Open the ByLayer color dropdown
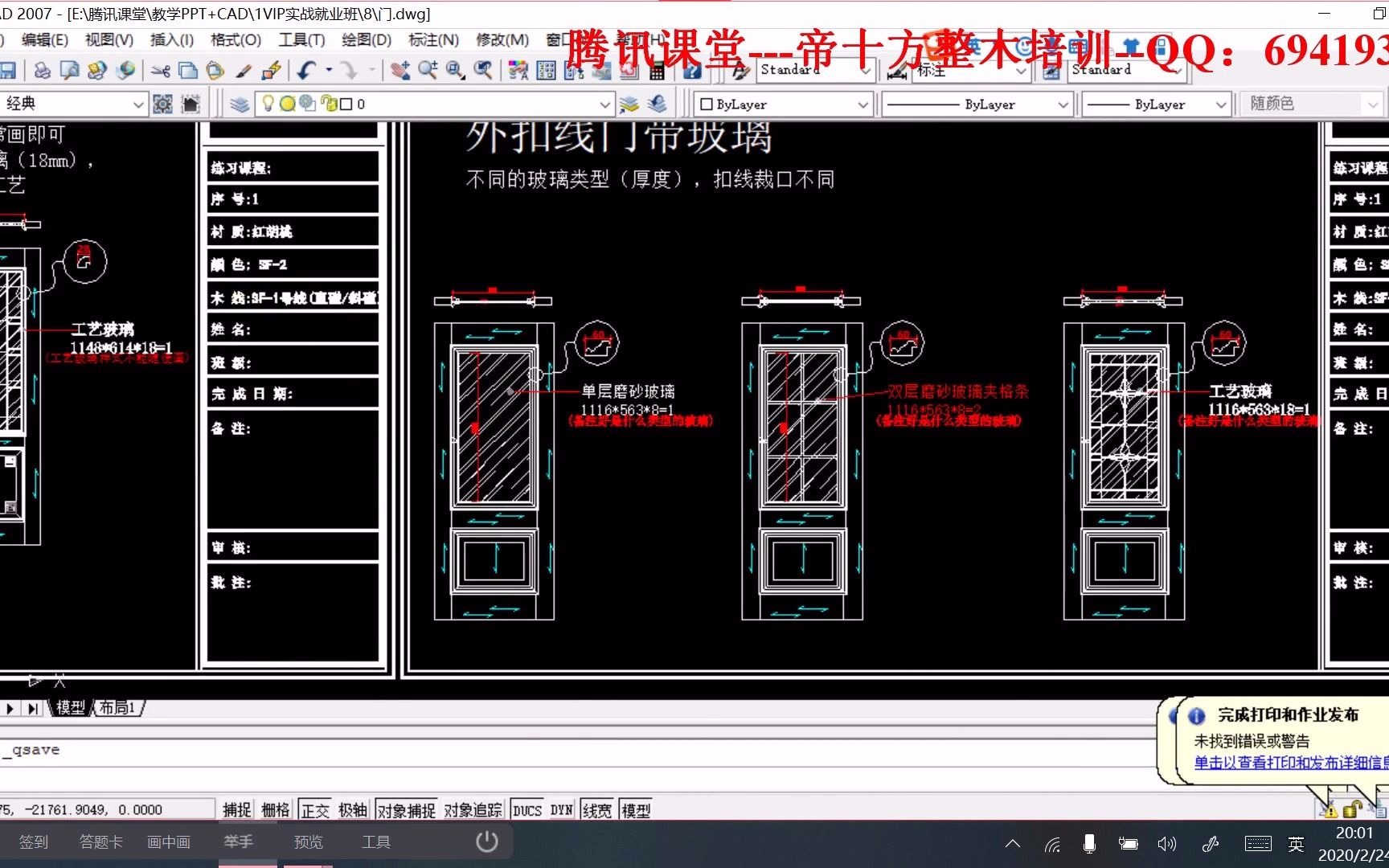 [863, 104]
